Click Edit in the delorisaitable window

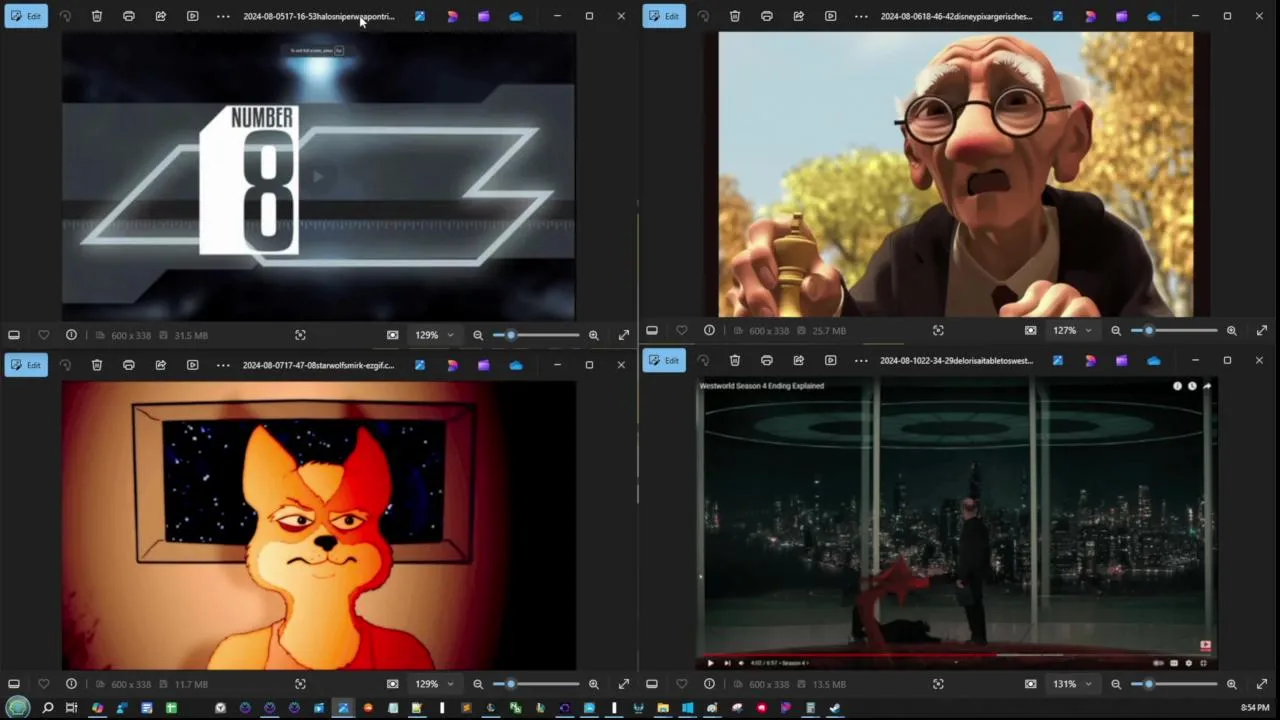(664, 360)
